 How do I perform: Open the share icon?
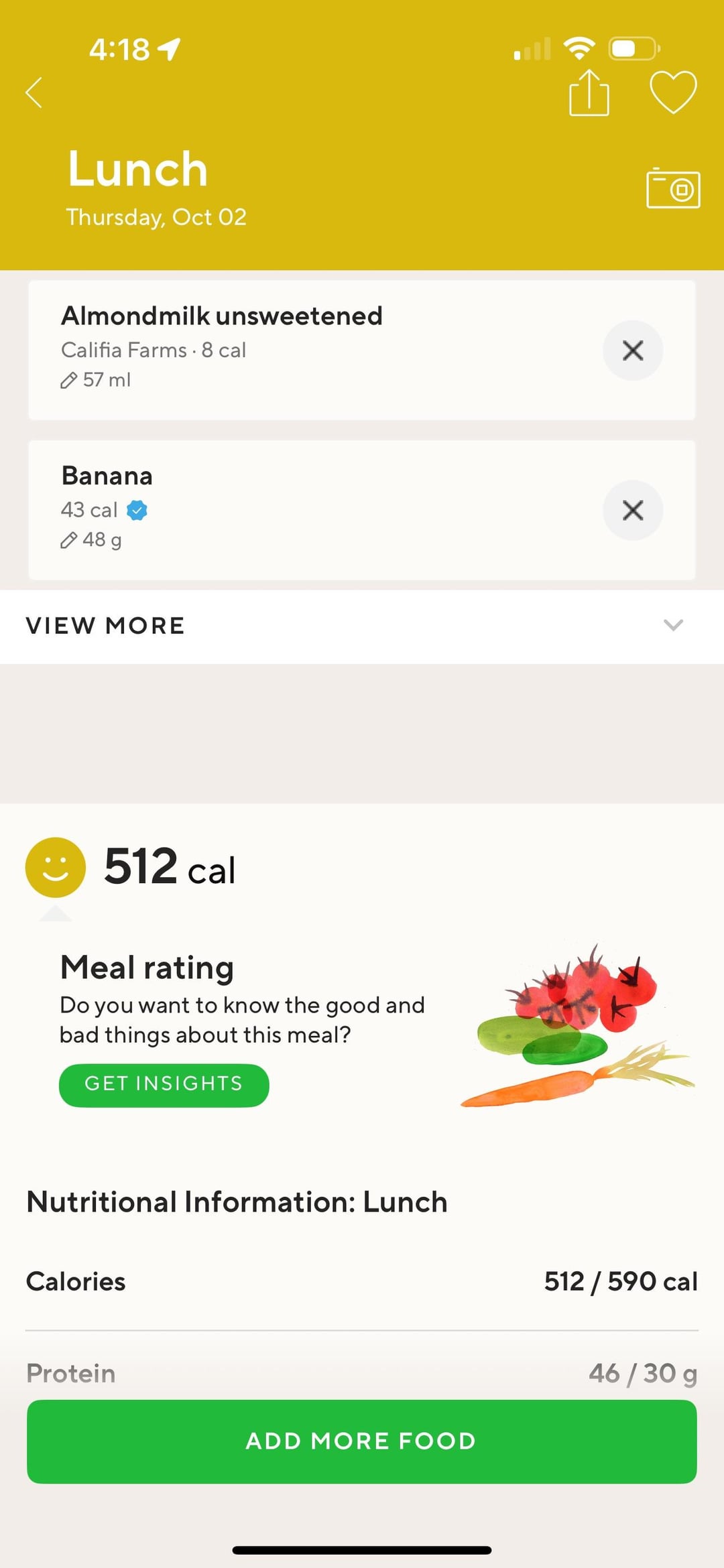(x=589, y=94)
